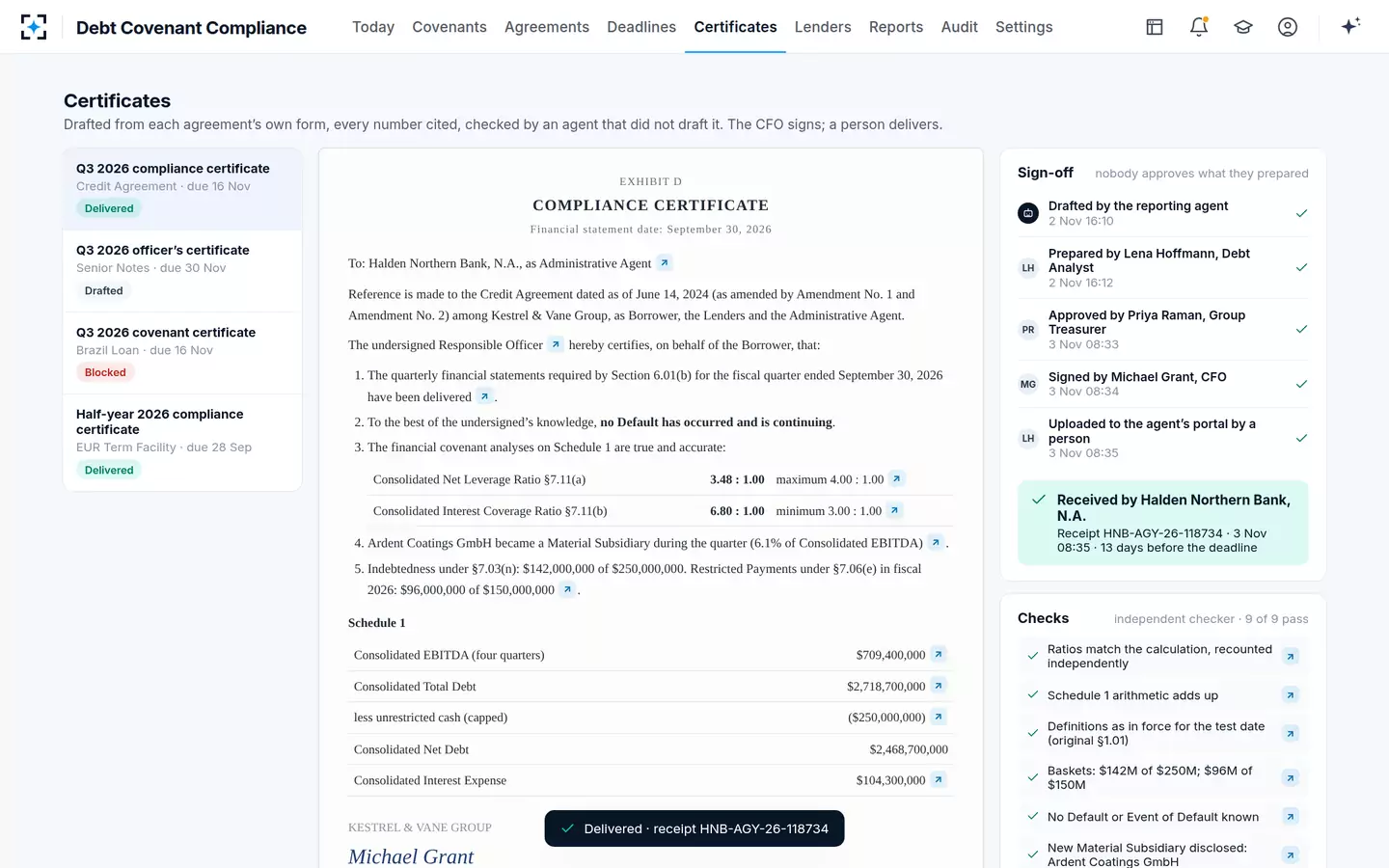Open citation link beside Administrative Agent
The image size is (1389, 868).
click(x=665, y=262)
